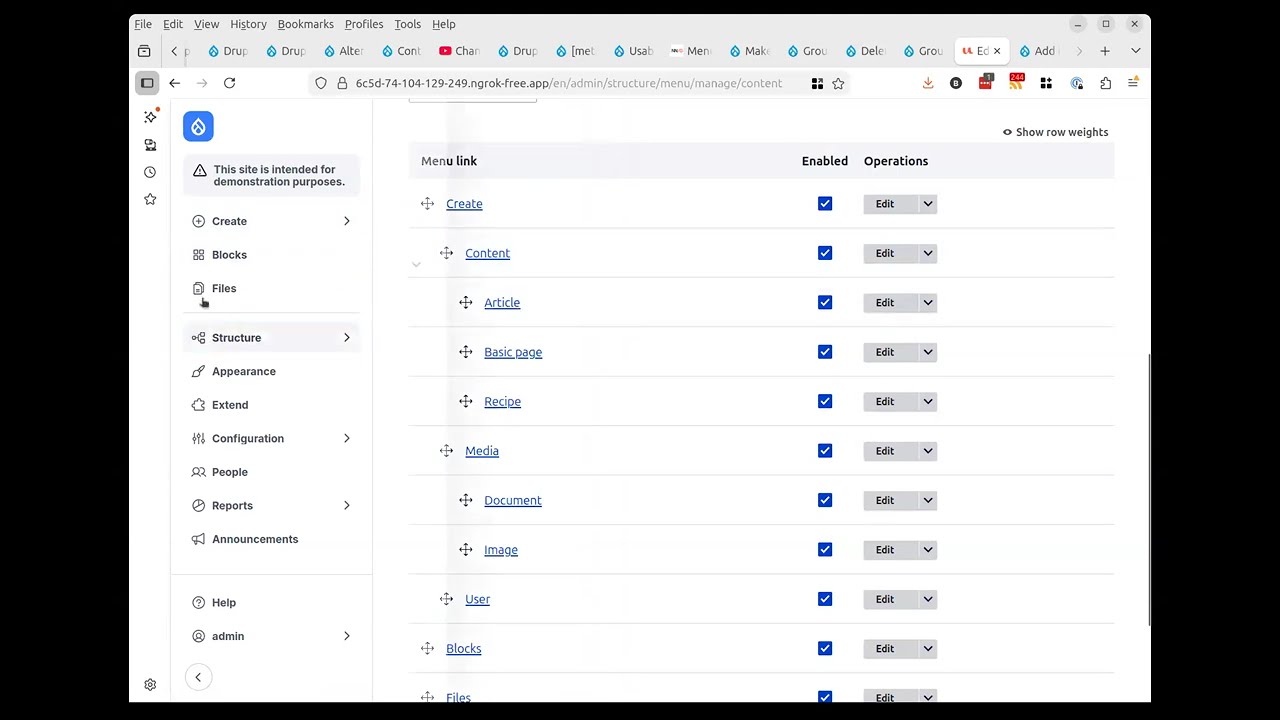
Task: Open the Firefox downloads panel
Action: (x=928, y=83)
